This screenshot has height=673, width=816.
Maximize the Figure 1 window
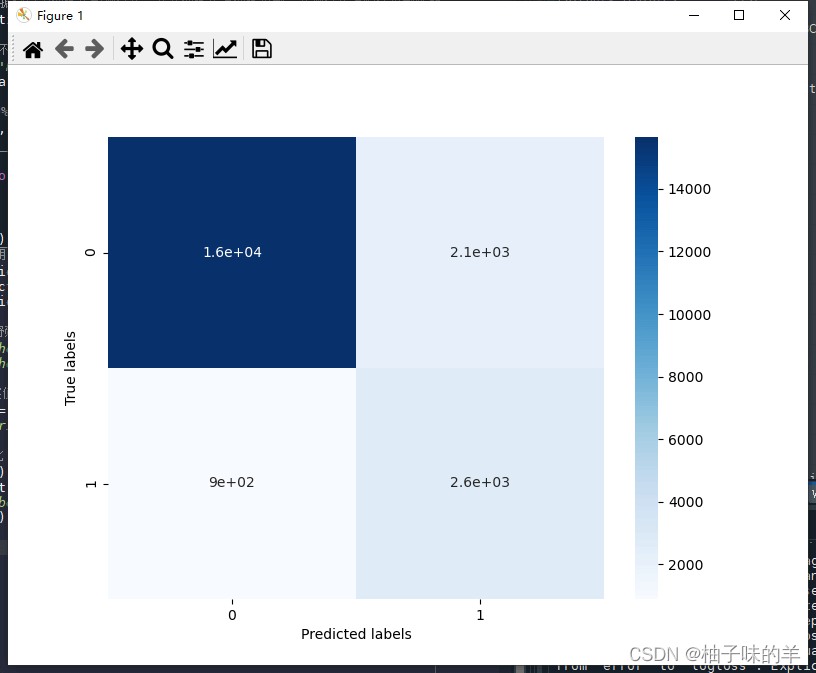pos(739,15)
